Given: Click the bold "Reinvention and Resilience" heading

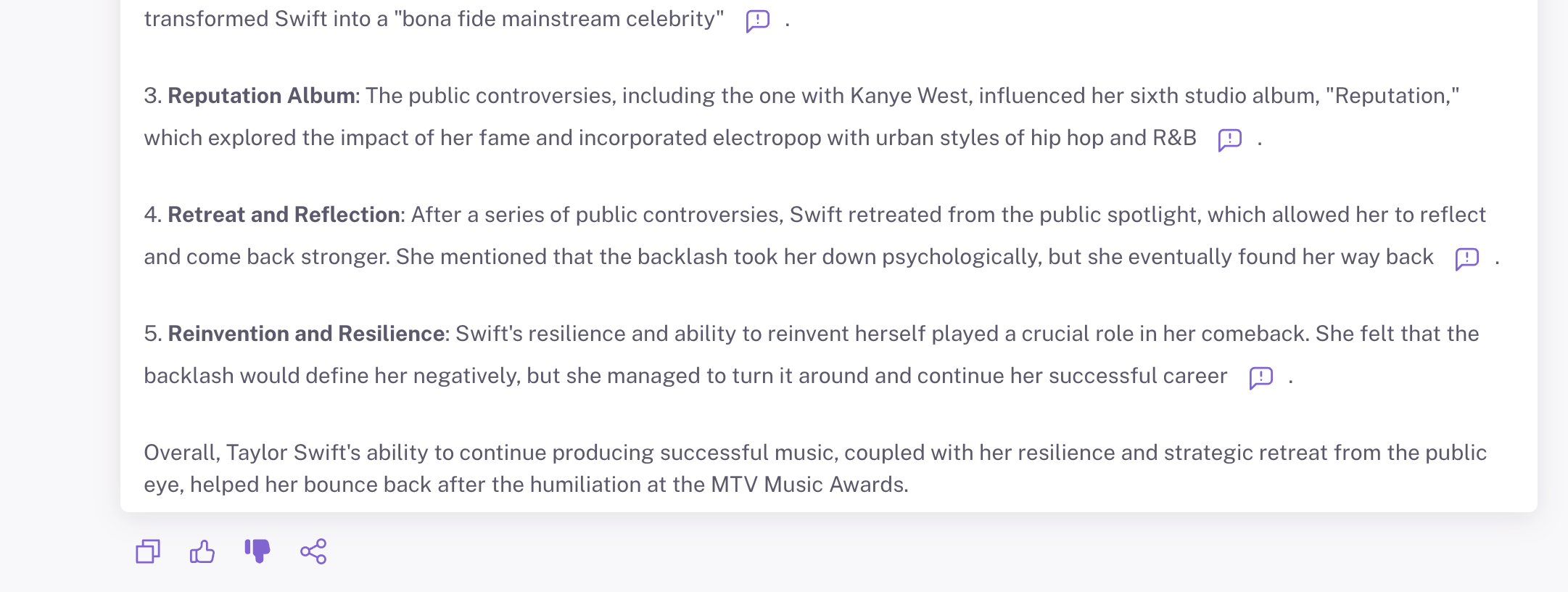Looking at the screenshot, I should tap(306, 334).
